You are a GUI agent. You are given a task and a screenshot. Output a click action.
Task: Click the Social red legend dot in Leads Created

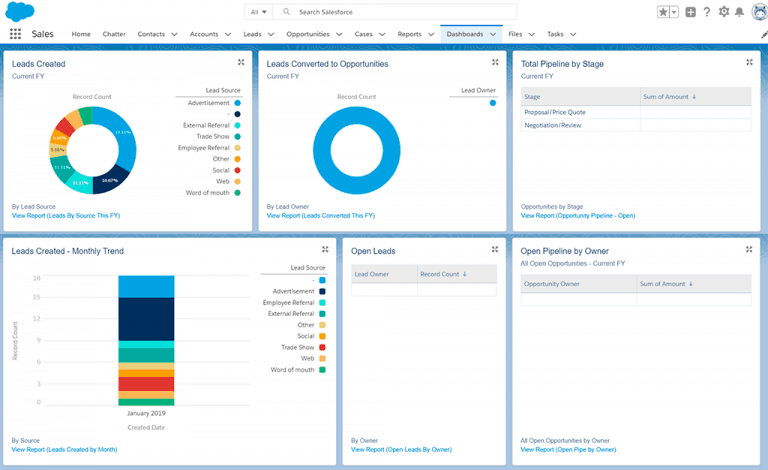[x=238, y=170]
